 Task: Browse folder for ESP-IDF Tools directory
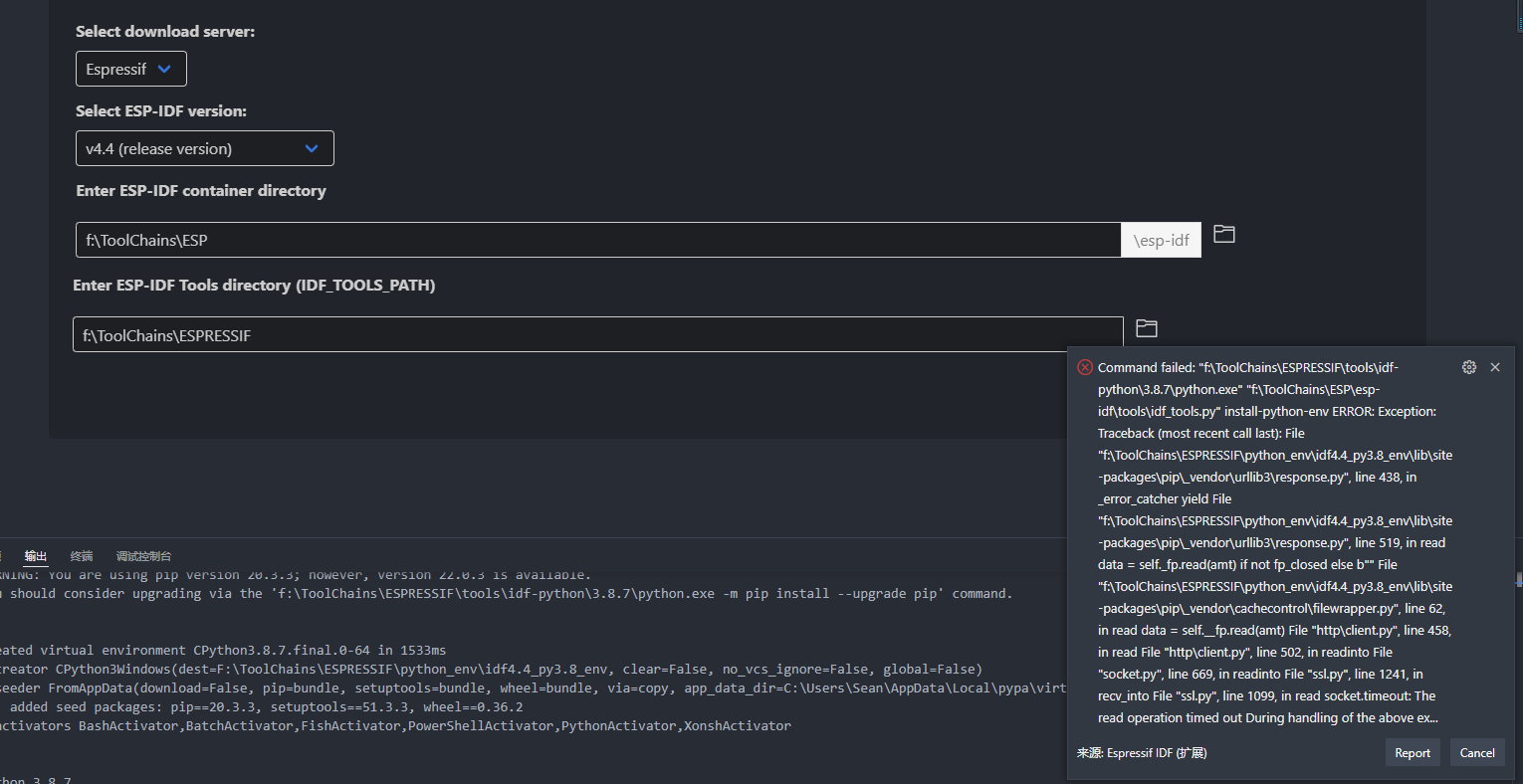pos(1147,328)
